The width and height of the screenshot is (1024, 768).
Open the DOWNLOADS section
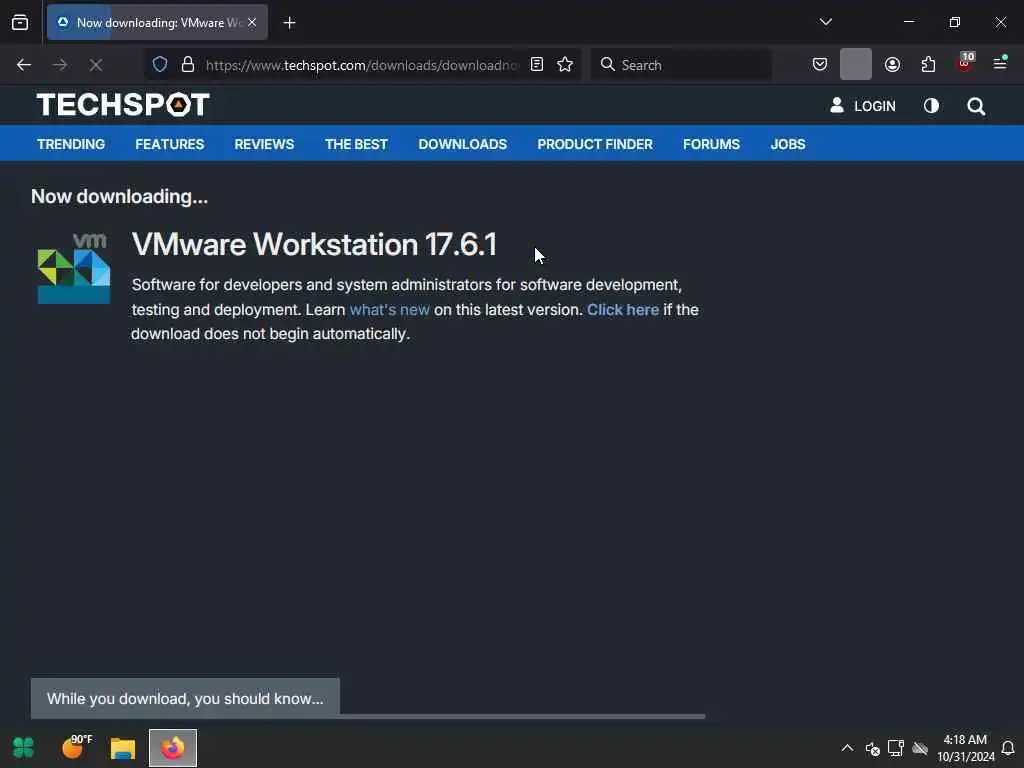tap(462, 144)
